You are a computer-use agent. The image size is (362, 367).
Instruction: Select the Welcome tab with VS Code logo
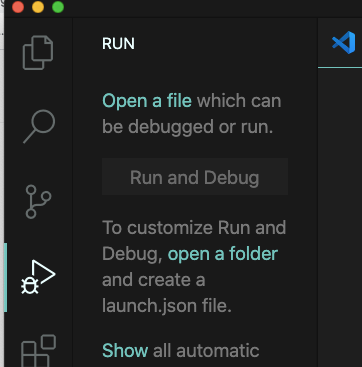(343, 43)
